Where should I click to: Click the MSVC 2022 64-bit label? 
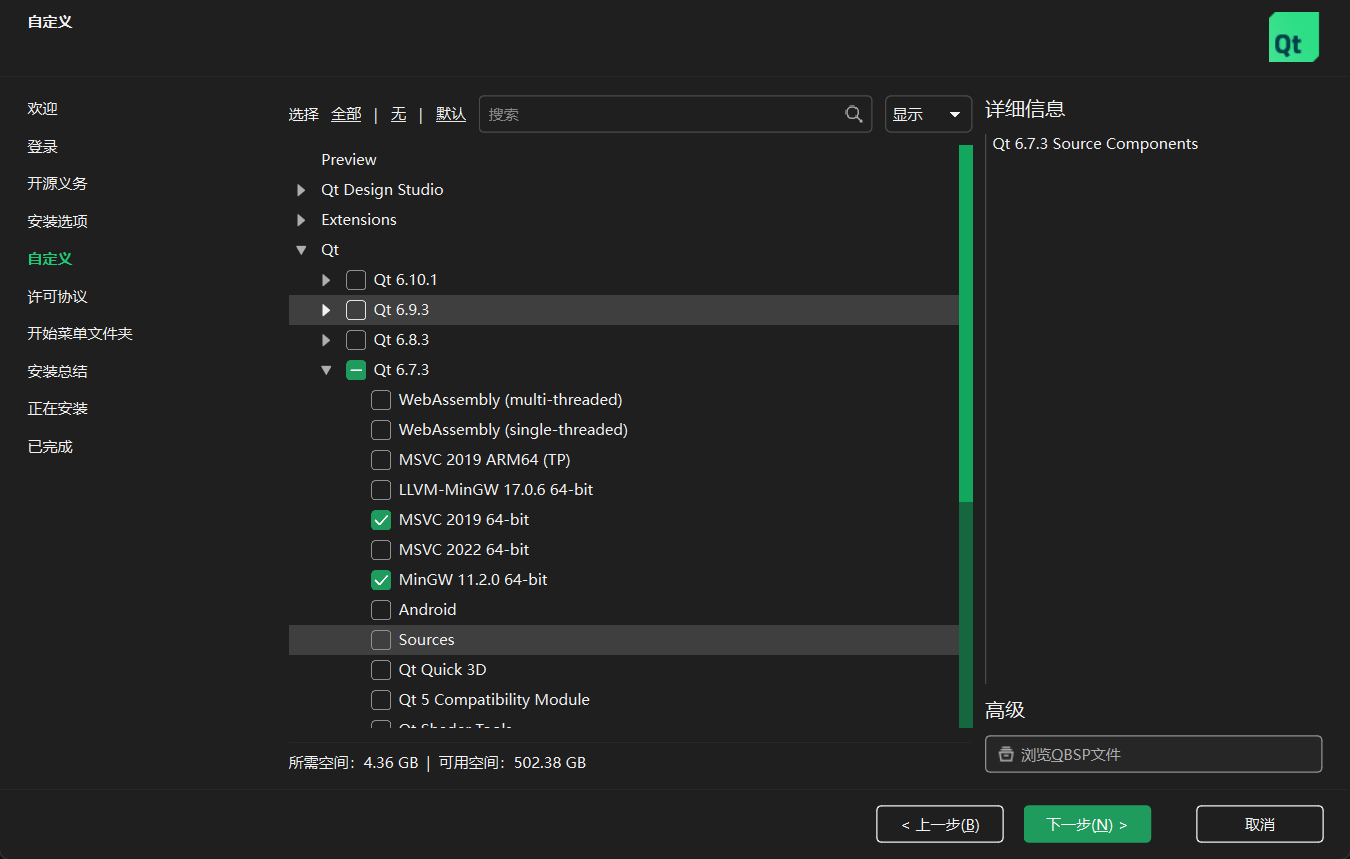[x=464, y=550]
